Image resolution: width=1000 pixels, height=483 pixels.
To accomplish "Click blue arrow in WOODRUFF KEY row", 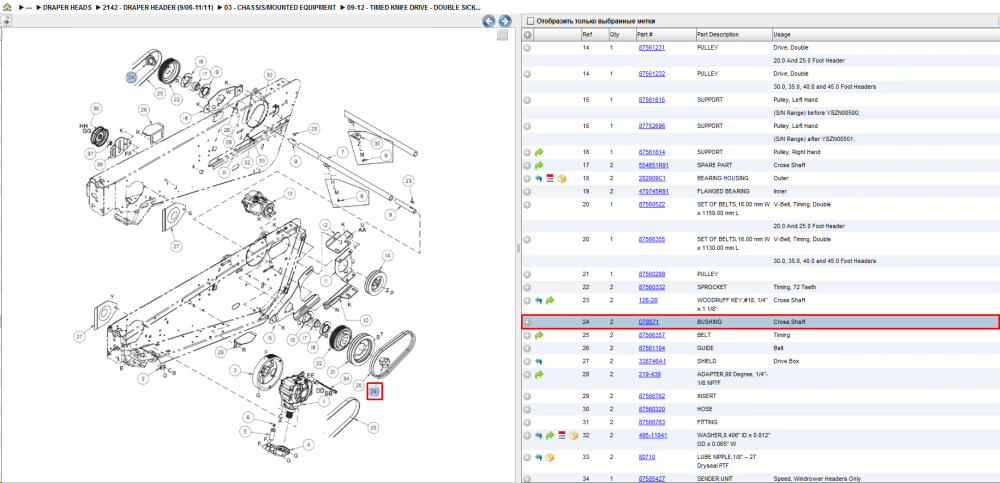I will 539,301.
